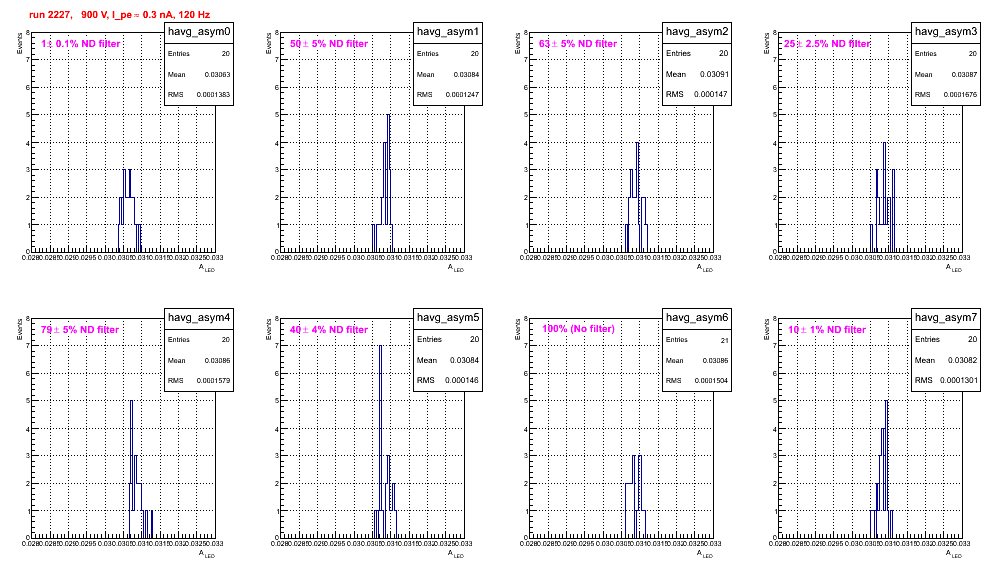
Task: Click the histogram peak in havg_asym1 plot
Action: click(x=388, y=183)
